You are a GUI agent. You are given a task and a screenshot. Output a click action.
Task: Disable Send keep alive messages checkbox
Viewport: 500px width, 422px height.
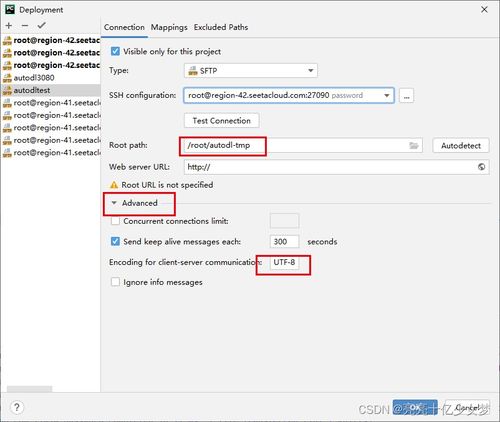[x=115, y=241]
